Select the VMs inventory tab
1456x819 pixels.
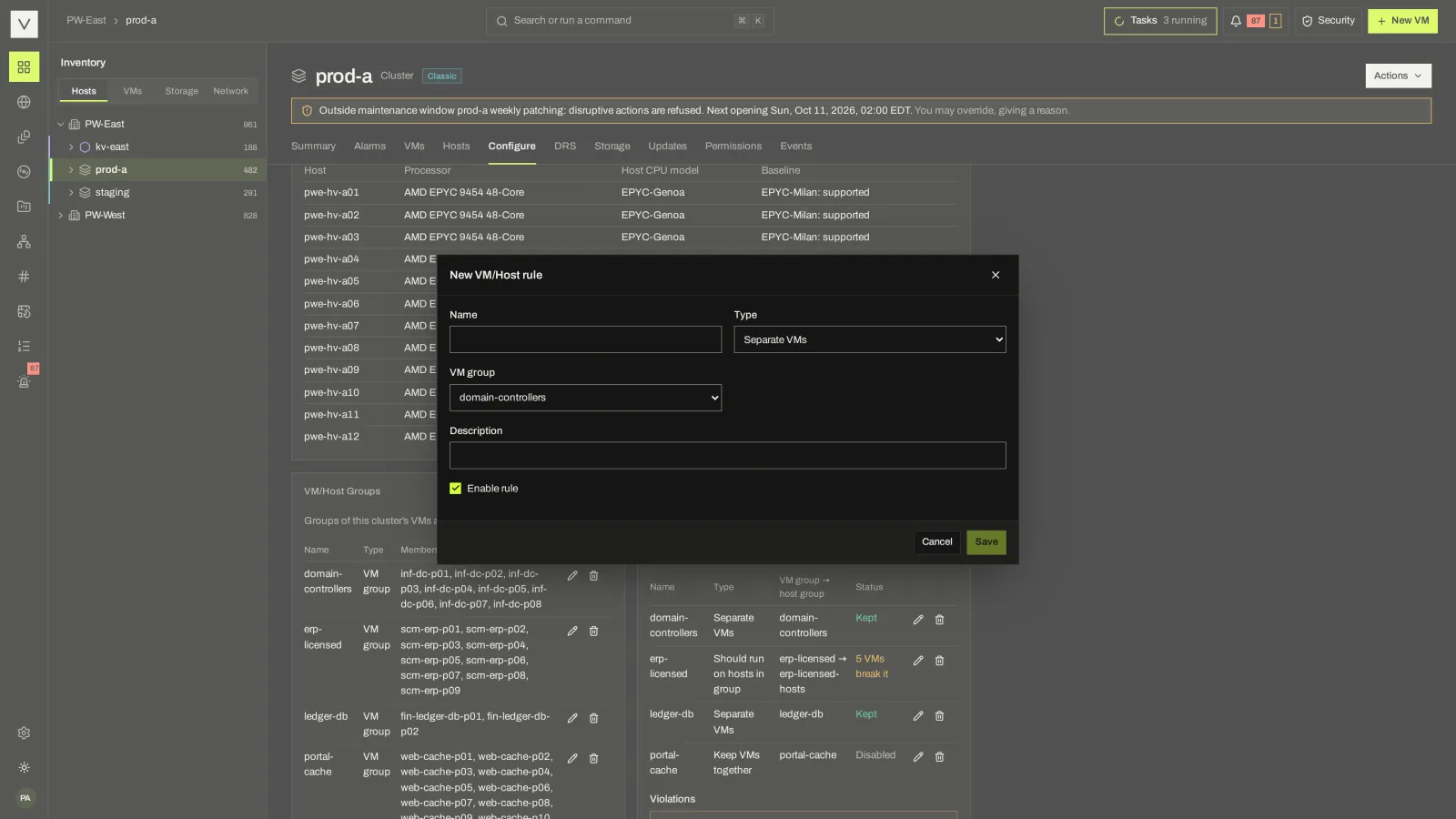[133, 91]
